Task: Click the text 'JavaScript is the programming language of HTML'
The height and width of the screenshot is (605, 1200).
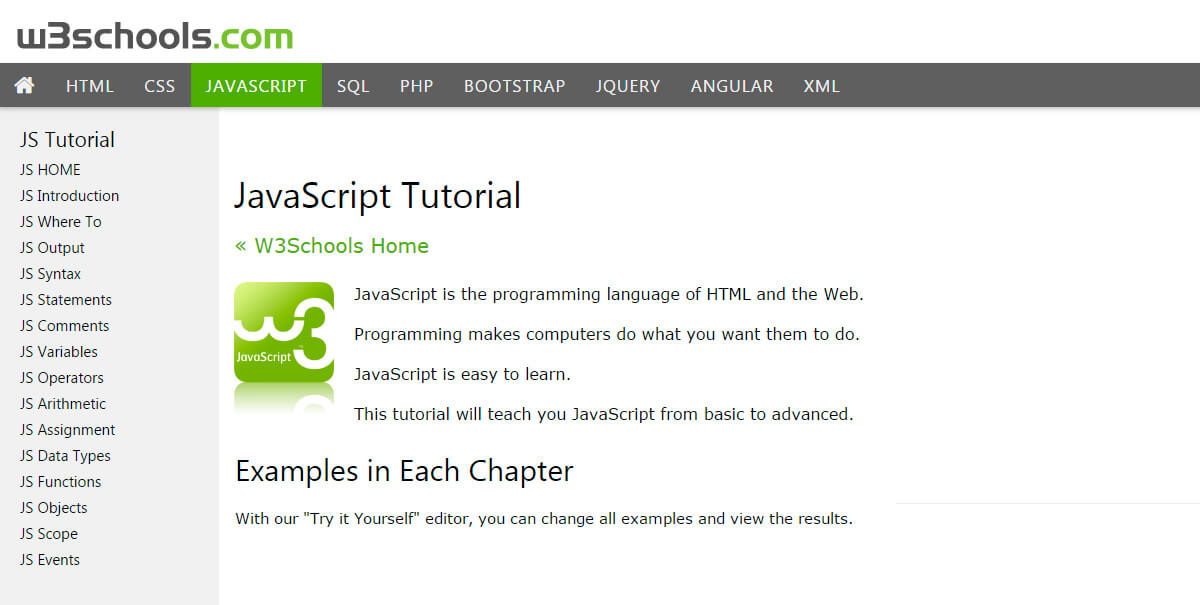Action: tap(553, 295)
